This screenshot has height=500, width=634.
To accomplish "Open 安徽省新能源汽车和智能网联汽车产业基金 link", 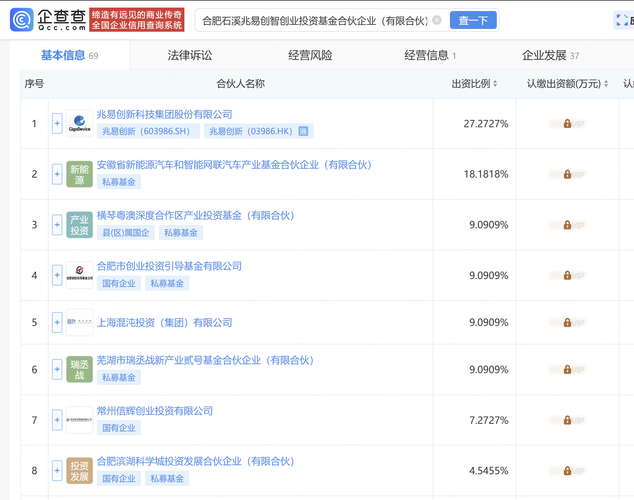I will pyautogui.click(x=234, y=165).
